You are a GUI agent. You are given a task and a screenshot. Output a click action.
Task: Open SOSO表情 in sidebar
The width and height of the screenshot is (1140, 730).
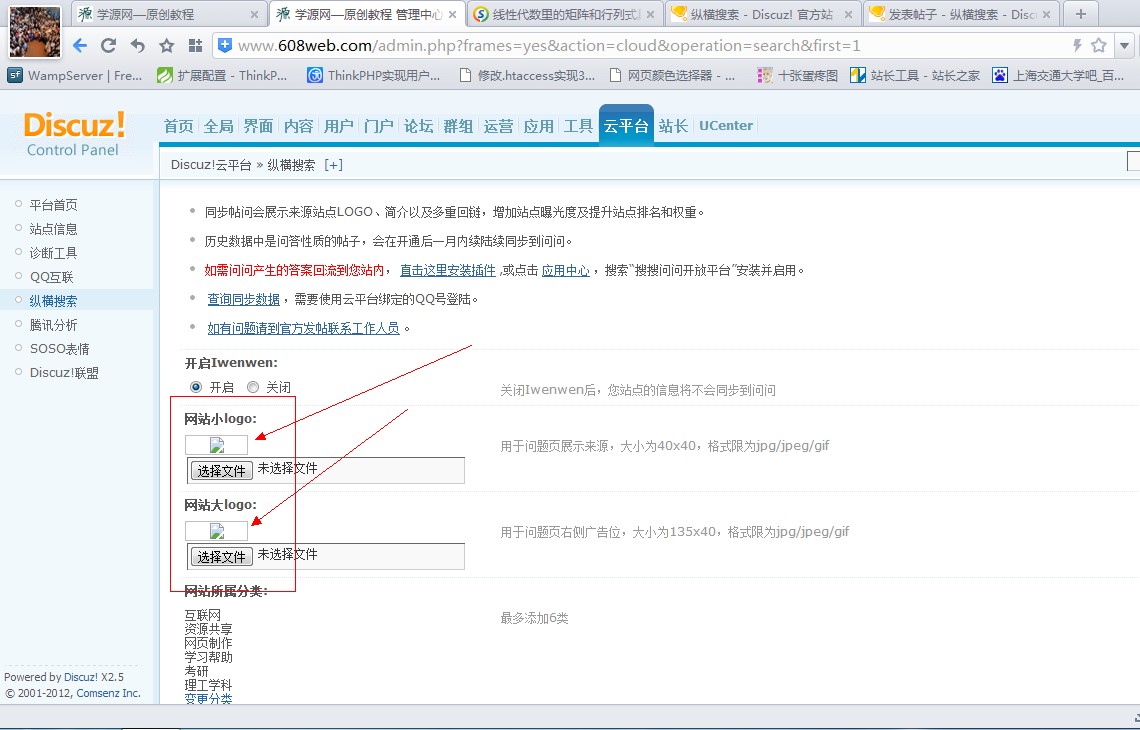coord(60,349)
